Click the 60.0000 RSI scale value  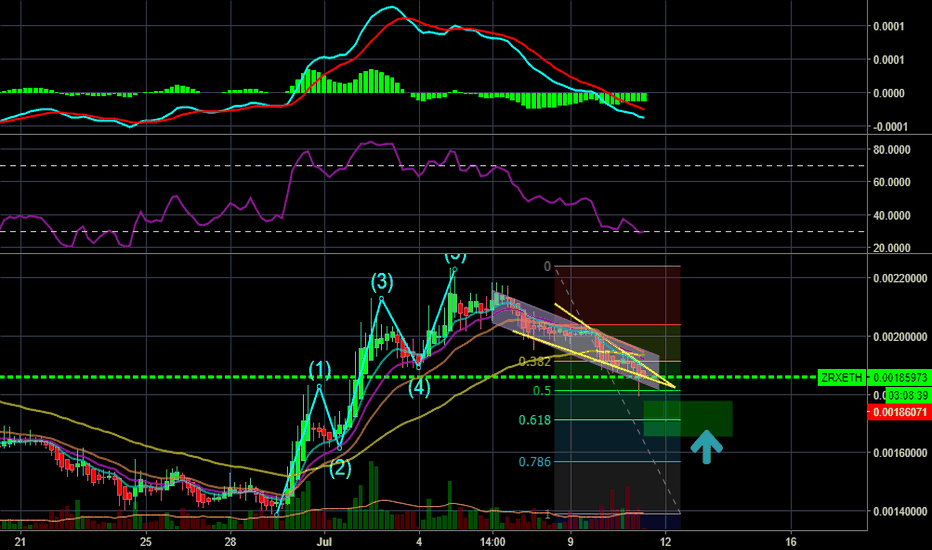892,182
